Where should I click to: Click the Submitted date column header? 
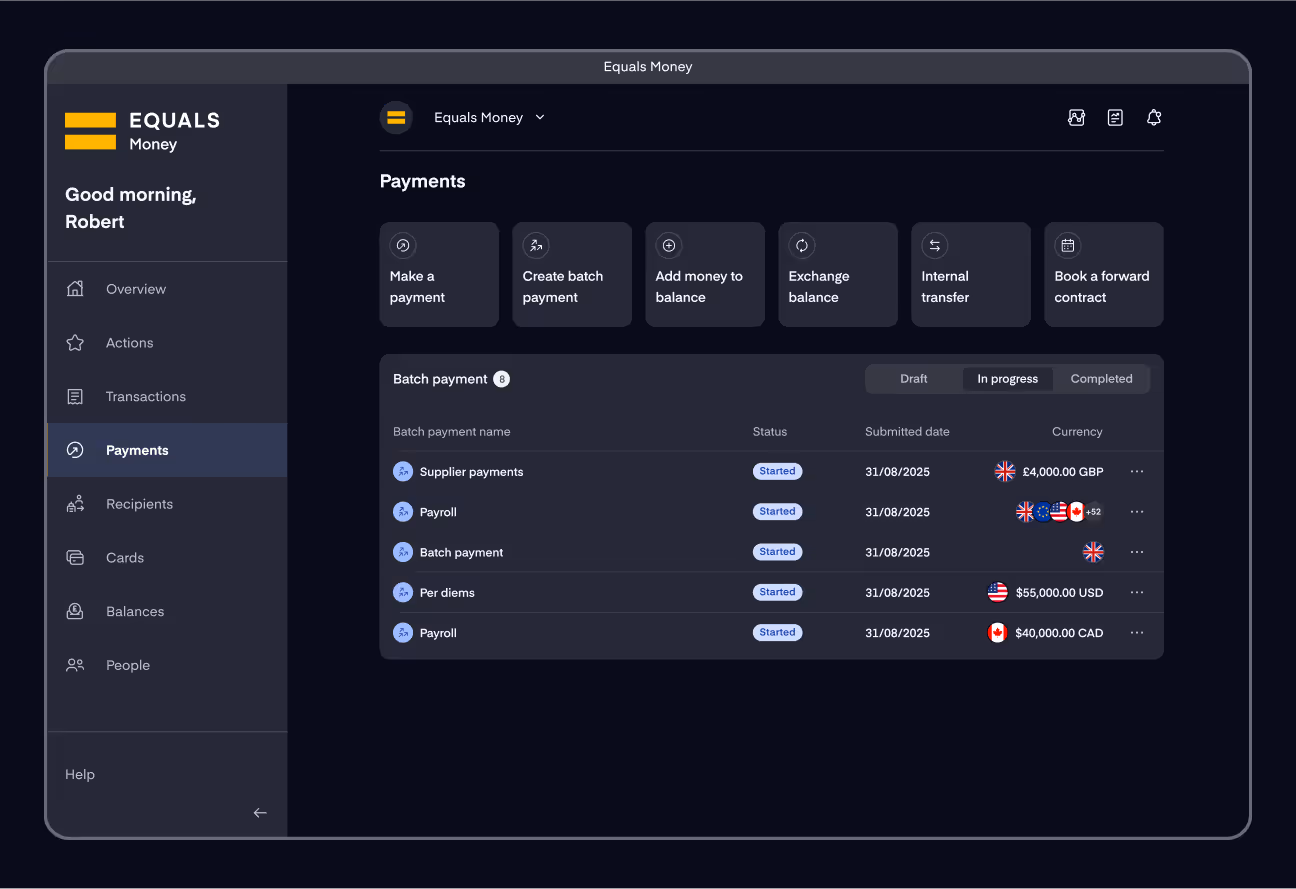(x=907, y=432)
